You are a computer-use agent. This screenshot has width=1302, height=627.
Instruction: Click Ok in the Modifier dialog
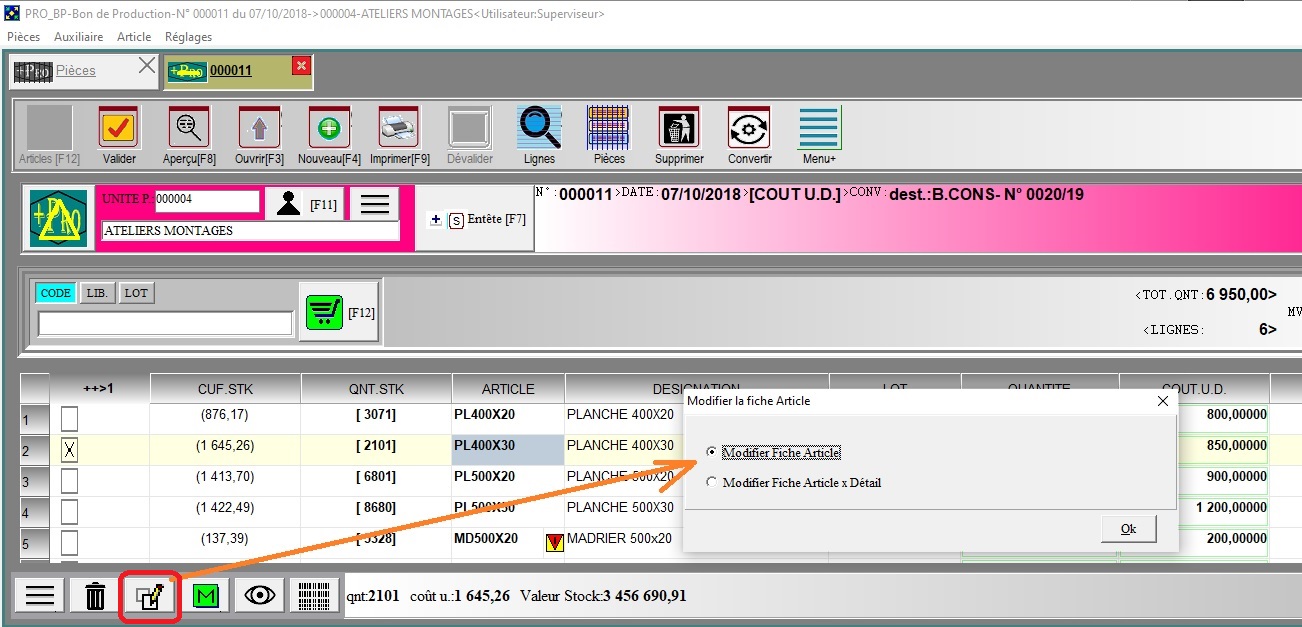tap(1128, 529)
